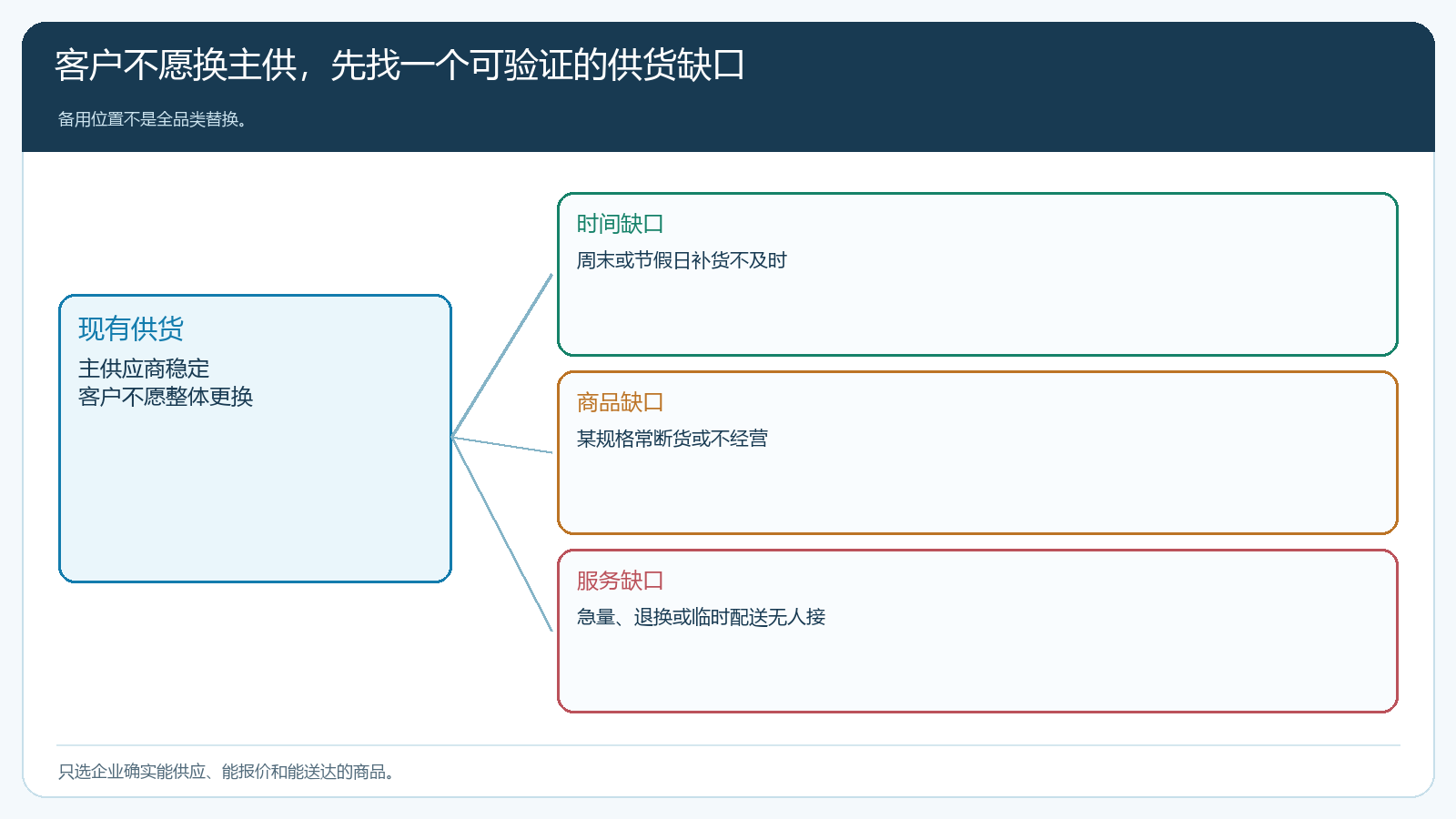Click the 现有供货 heading
Screen dimensions: 1456x819
tap(131, 329)
